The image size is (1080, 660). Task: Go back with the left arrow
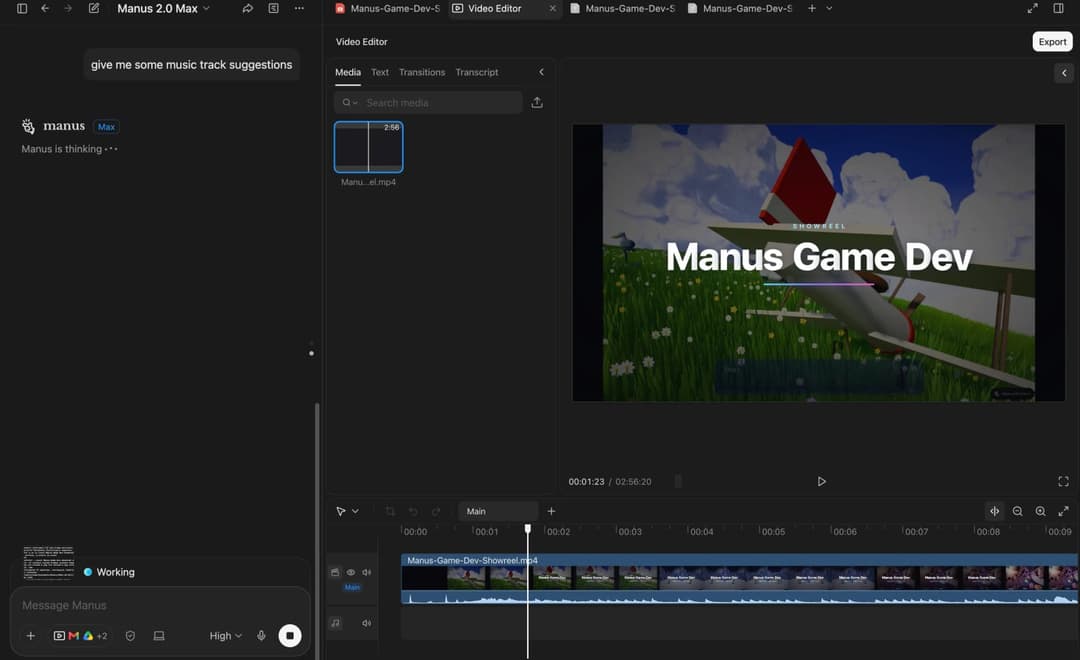coord(45,8)
